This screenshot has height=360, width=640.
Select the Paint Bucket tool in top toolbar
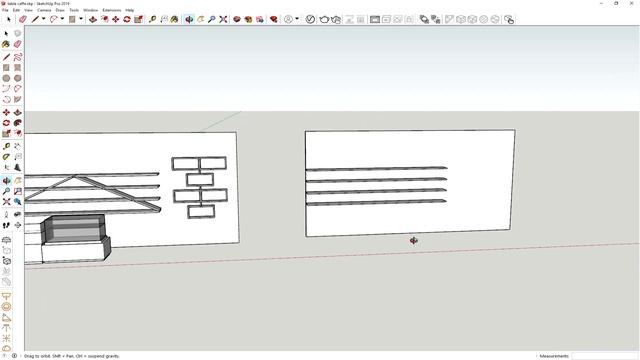[175, 19]
